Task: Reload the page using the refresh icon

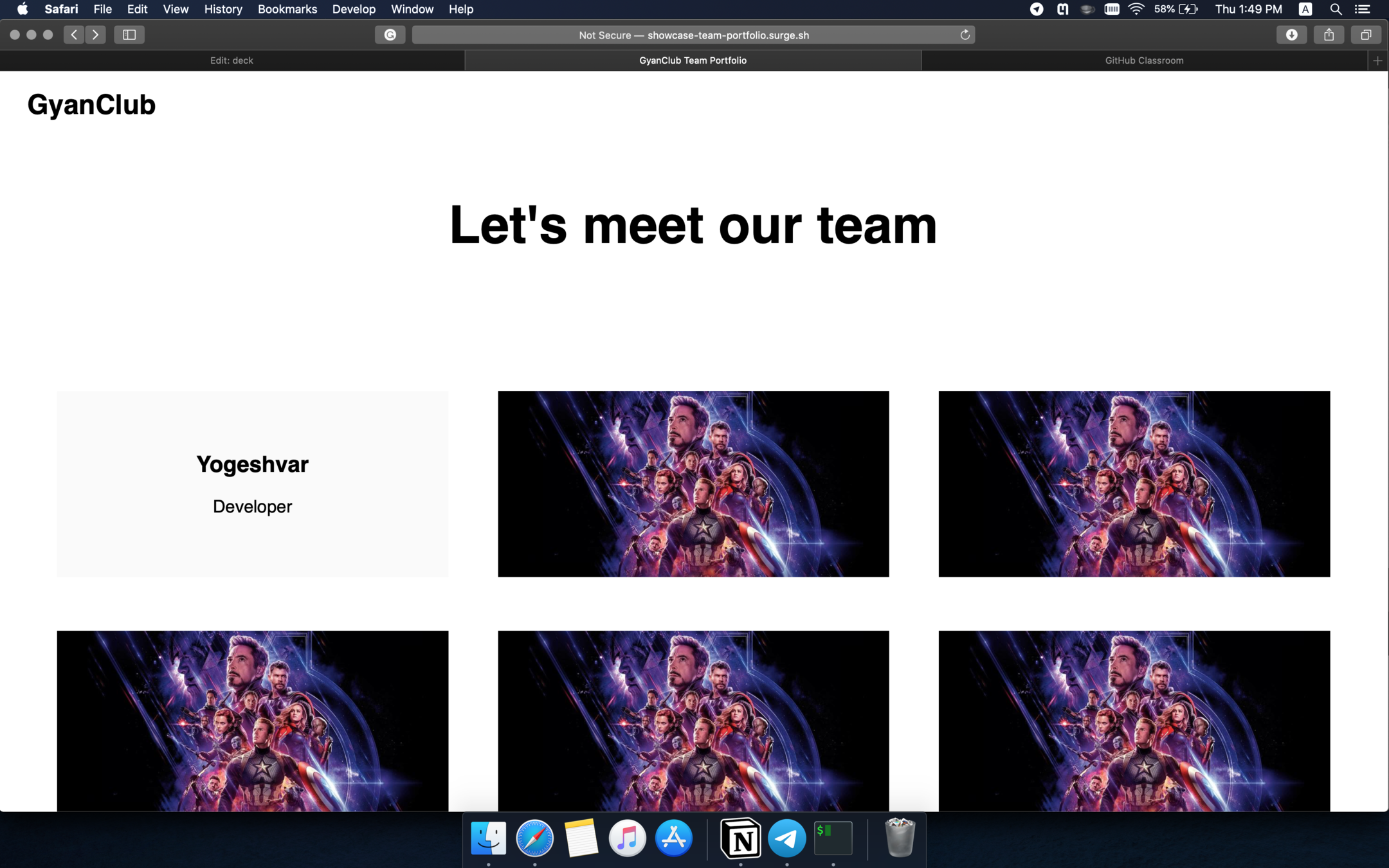Action: [965, 35]
